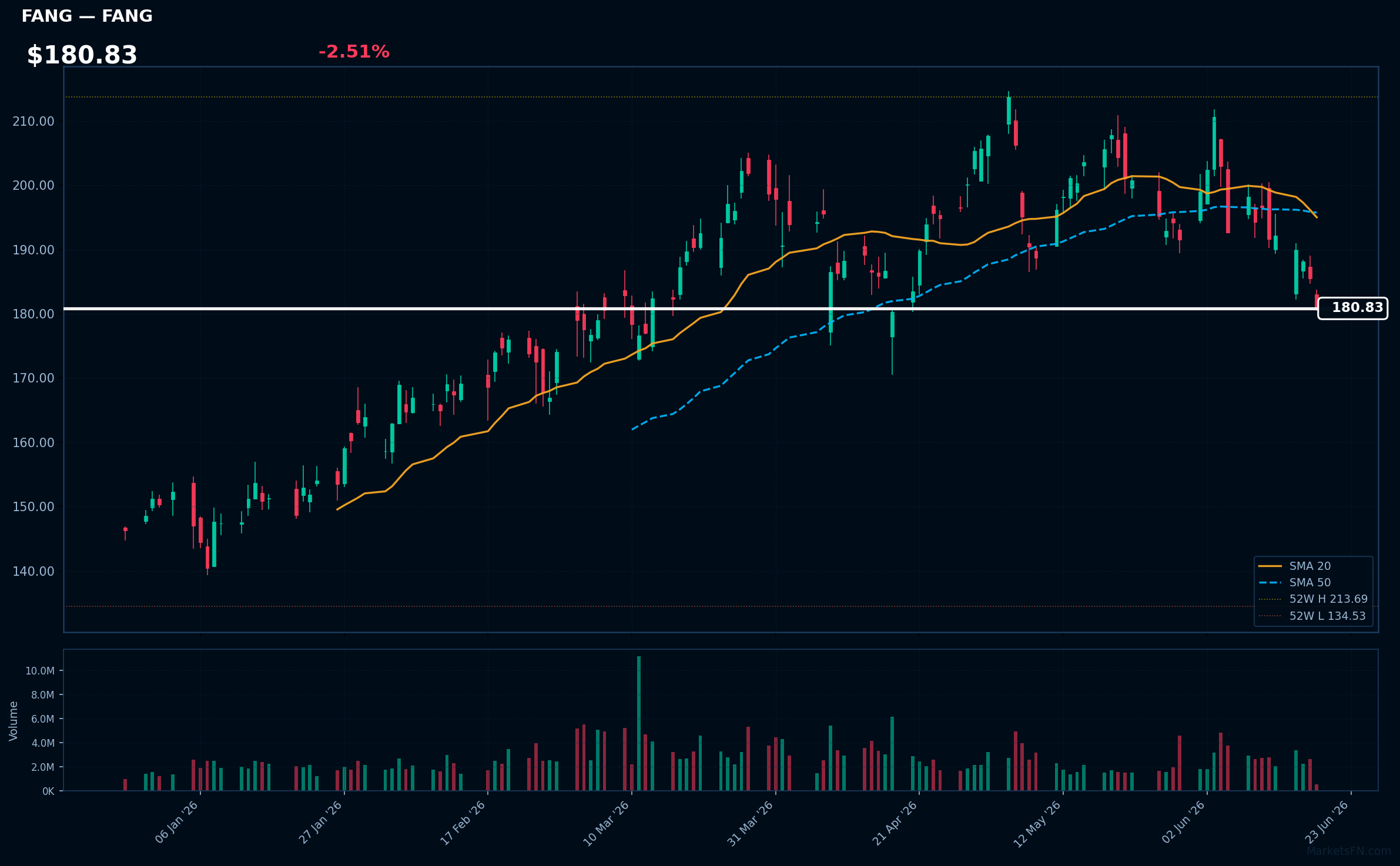Image resolution: width=1400 pixels, height=866 pixels.
Task: Click the 200.00 price axis label
Action: coord(34,186)
